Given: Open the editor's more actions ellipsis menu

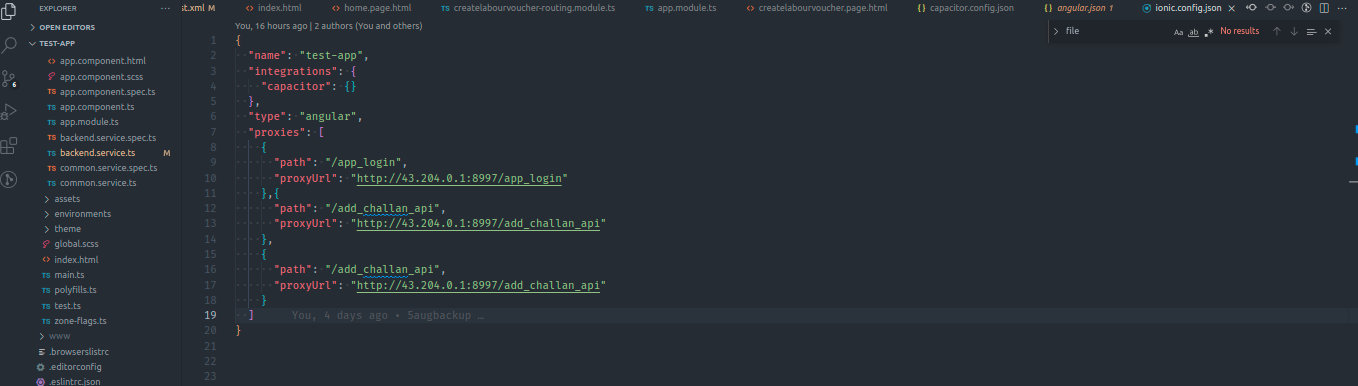Looking at the screenshot, I should pos(1342,8).
